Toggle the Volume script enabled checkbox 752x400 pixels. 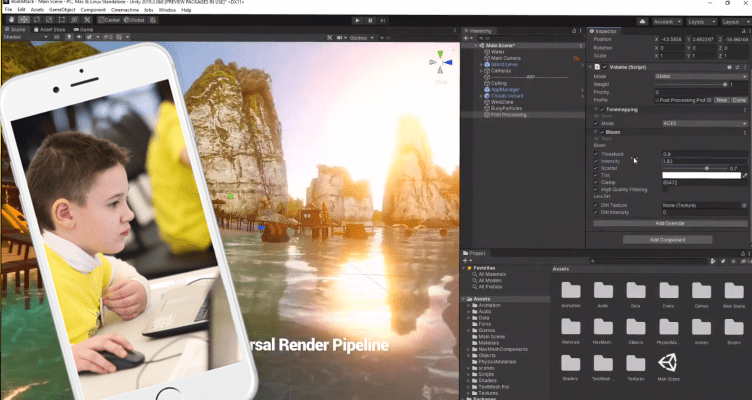pos(605,67)
